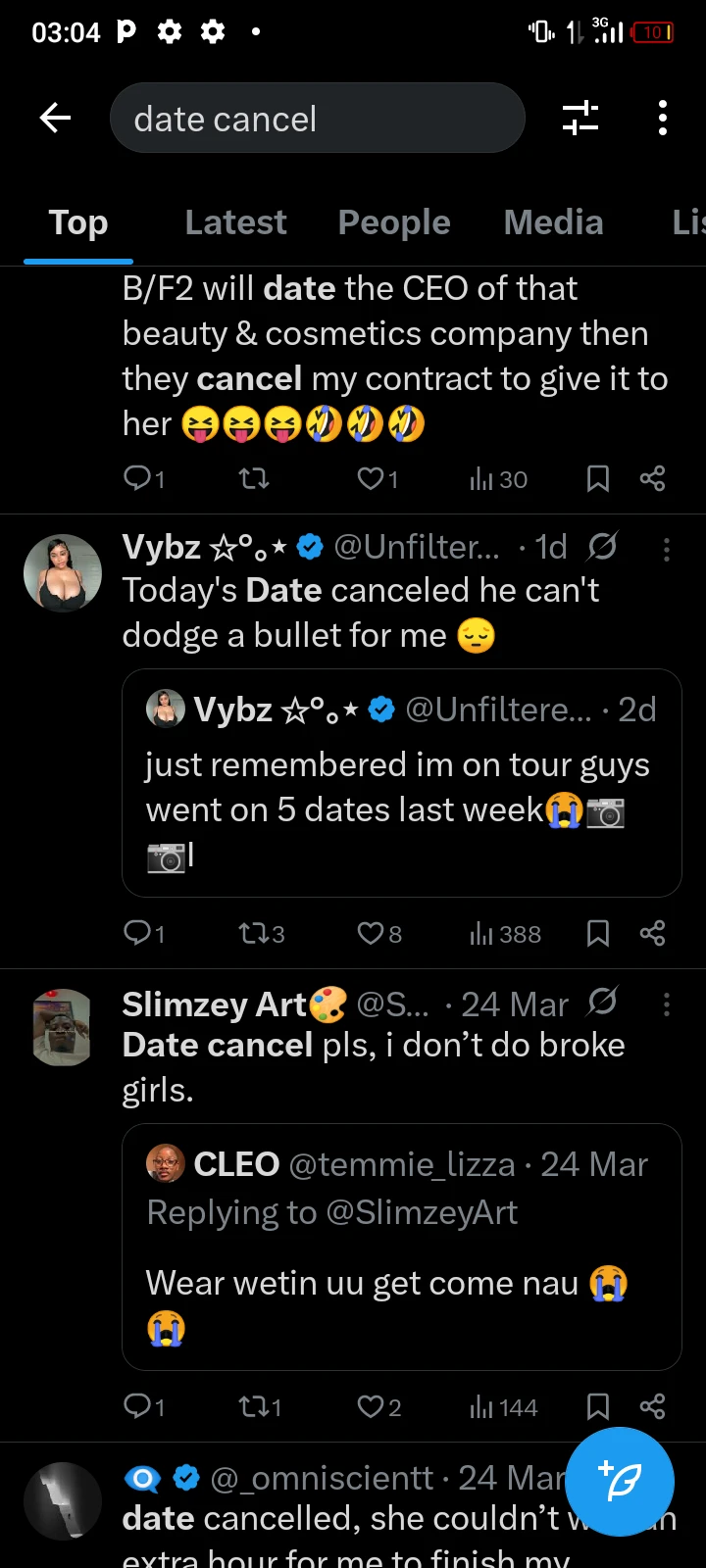The width and height of the screenshot is (706, 1568).
Task: Switch to the Latest tab
Action: [x=235, y=222]
